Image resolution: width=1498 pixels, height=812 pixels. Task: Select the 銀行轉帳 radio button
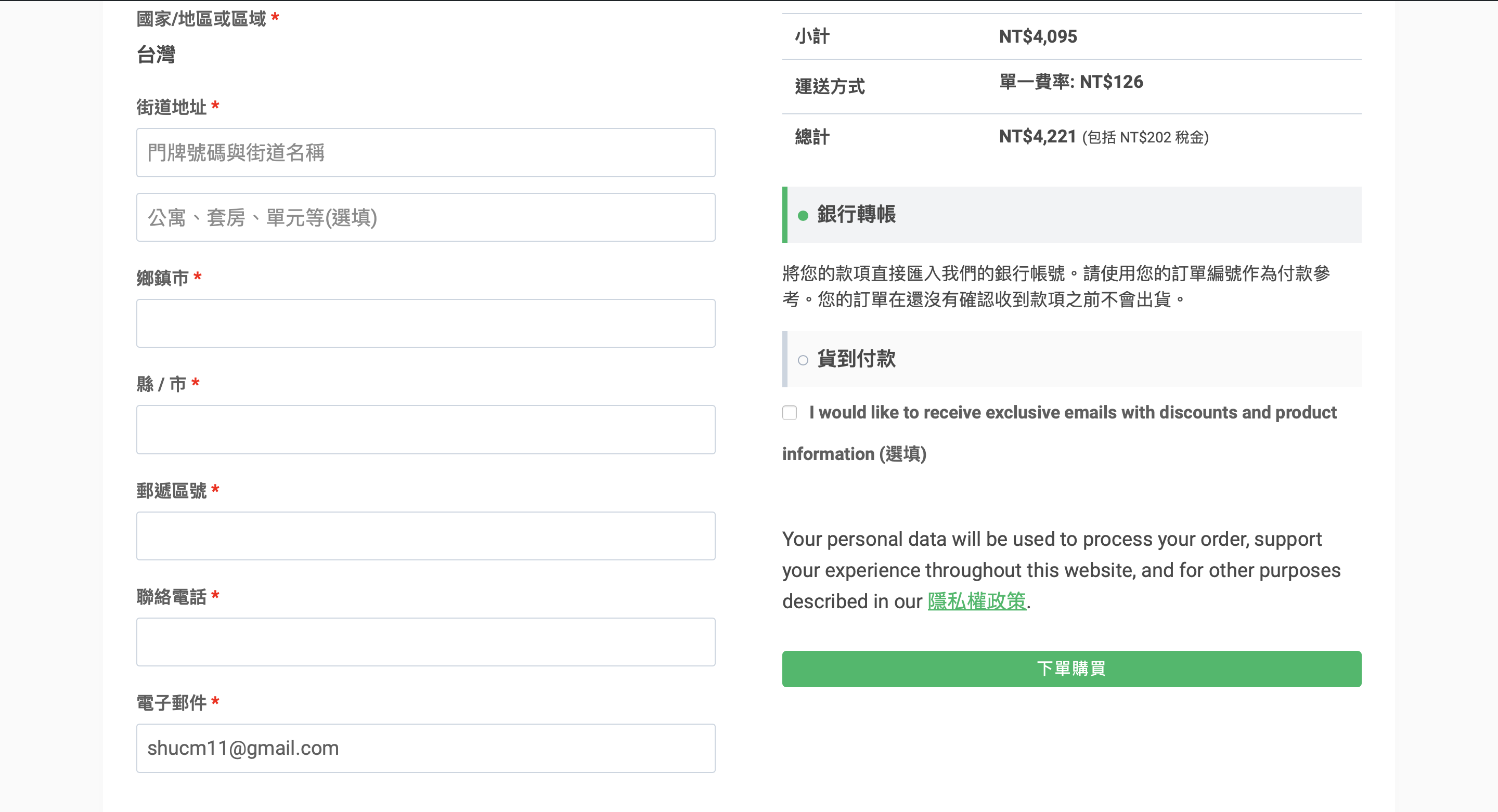pyautogui.click(x=803, y=216)
